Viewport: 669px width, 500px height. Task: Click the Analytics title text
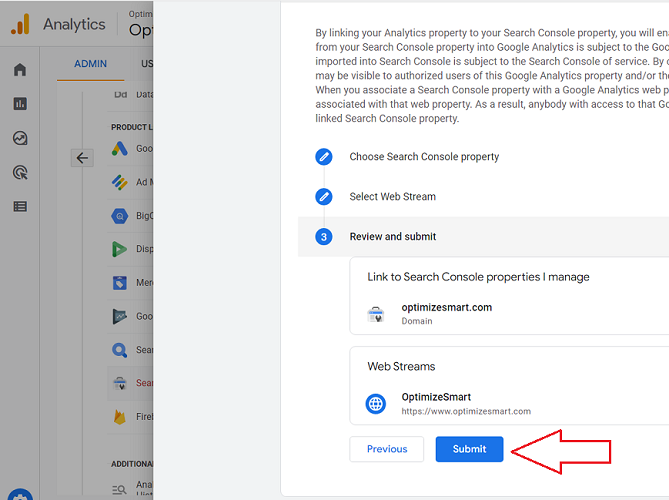tap(74, 24)
